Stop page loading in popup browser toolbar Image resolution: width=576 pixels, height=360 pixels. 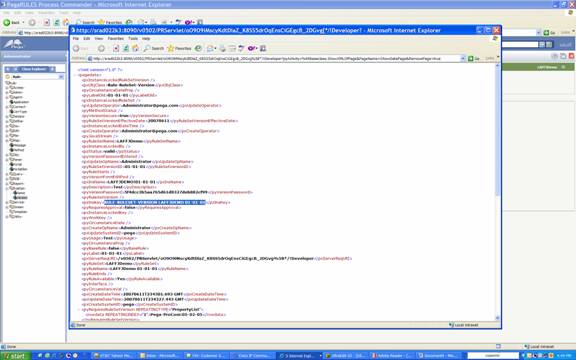tap(116, 48)
